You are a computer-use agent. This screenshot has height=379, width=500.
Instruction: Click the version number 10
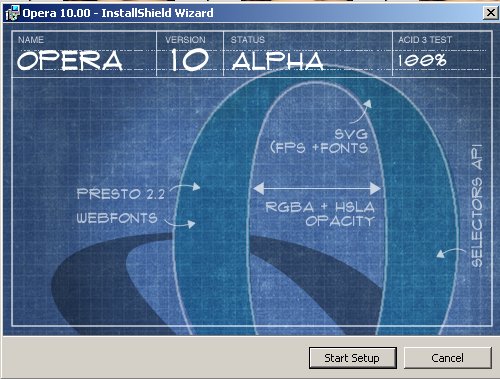pos(189,60)
